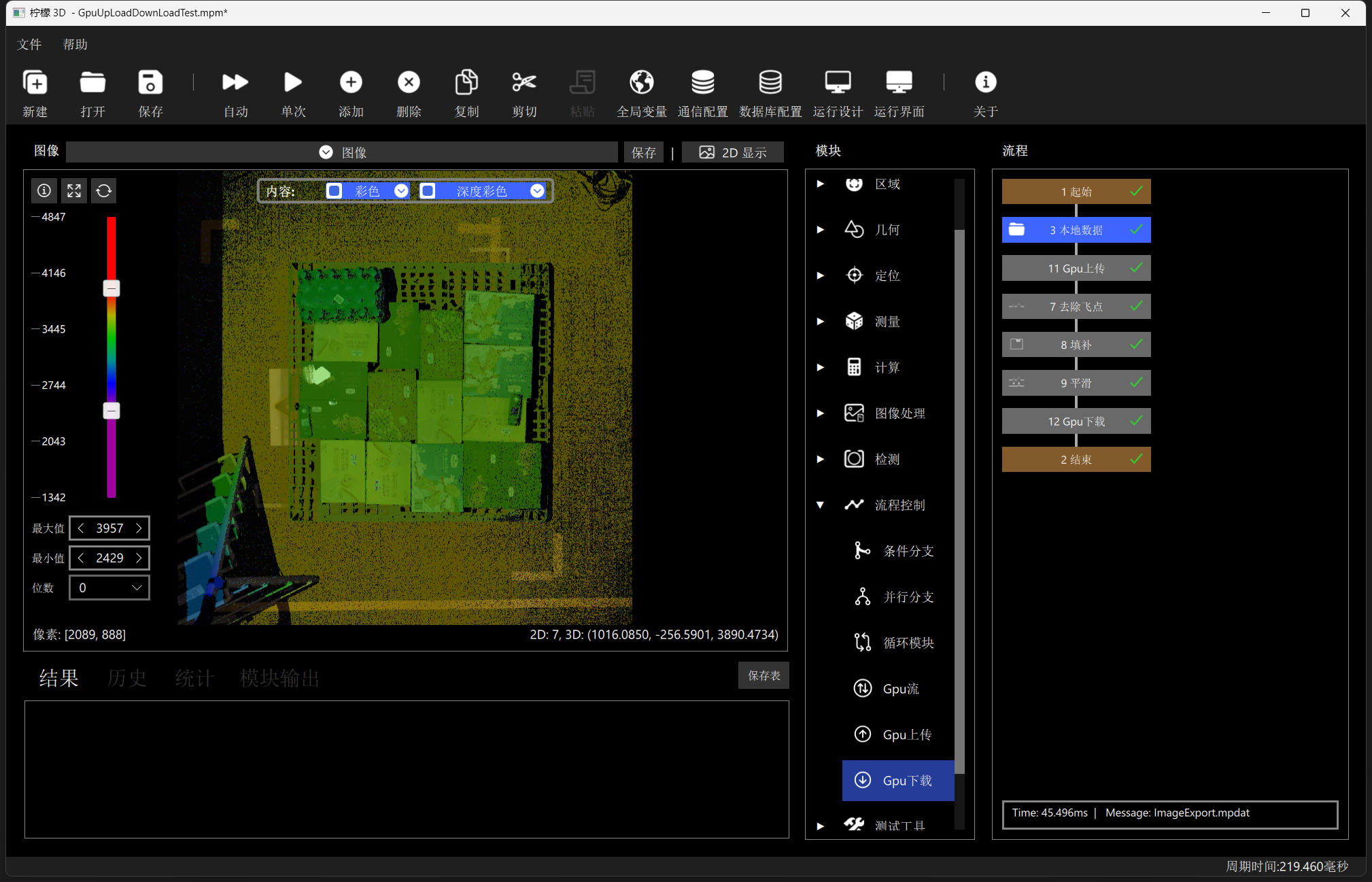Click the 添加 (Add) plus icon
The height and width of the screenshot is (882, 1372).
[x=351, y=82]
